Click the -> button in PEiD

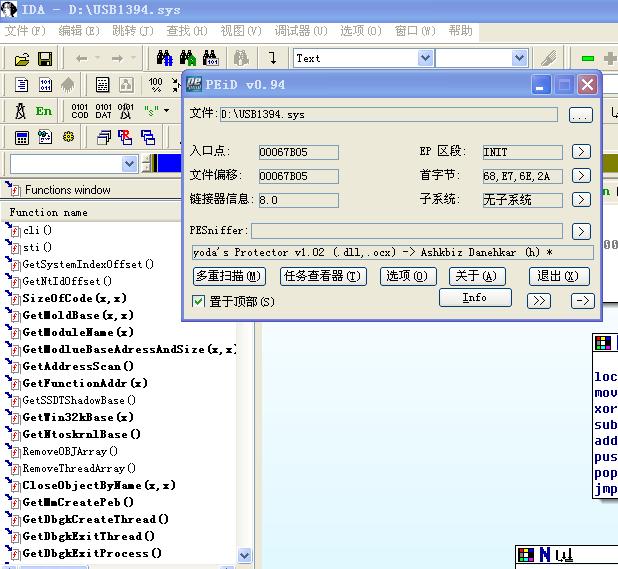(582, 301)
